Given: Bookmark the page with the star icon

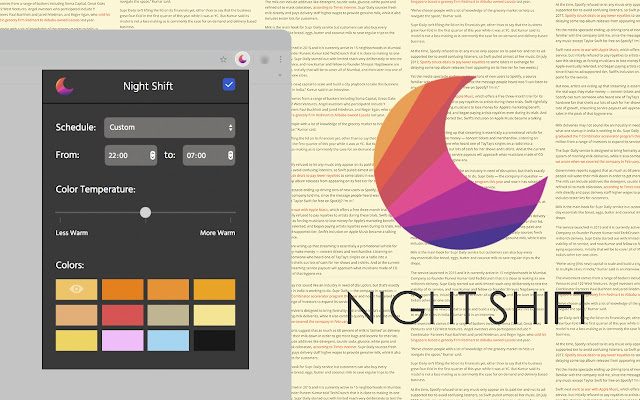Looking at the screenshot, I should click(223, 60).
